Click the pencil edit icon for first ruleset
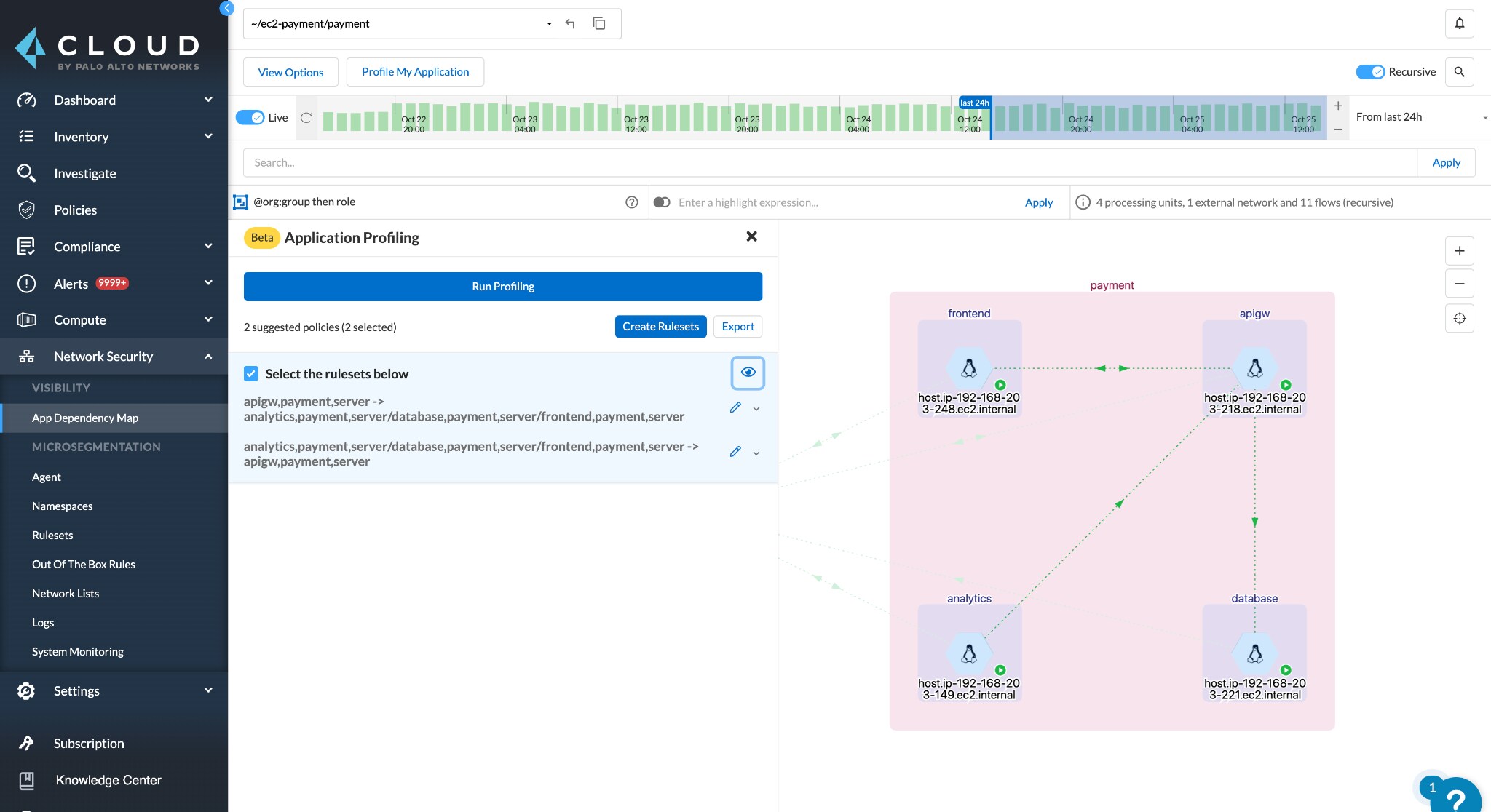Viewport: 1491px width, 812px height. [735, 407]
